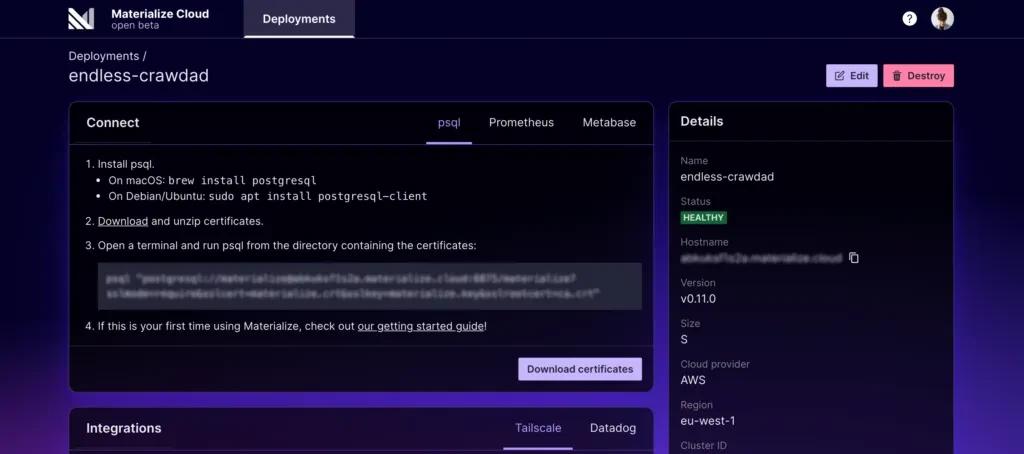Click the sudo apt install postgresql-client text

317,196
